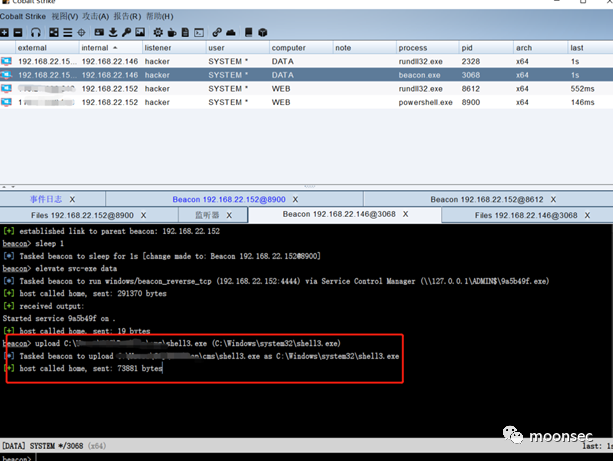Close the Beacon 192.168.22.152@8900 tab
The width and height of the screenshot is (613, 461).
click(x=296, y=199)
